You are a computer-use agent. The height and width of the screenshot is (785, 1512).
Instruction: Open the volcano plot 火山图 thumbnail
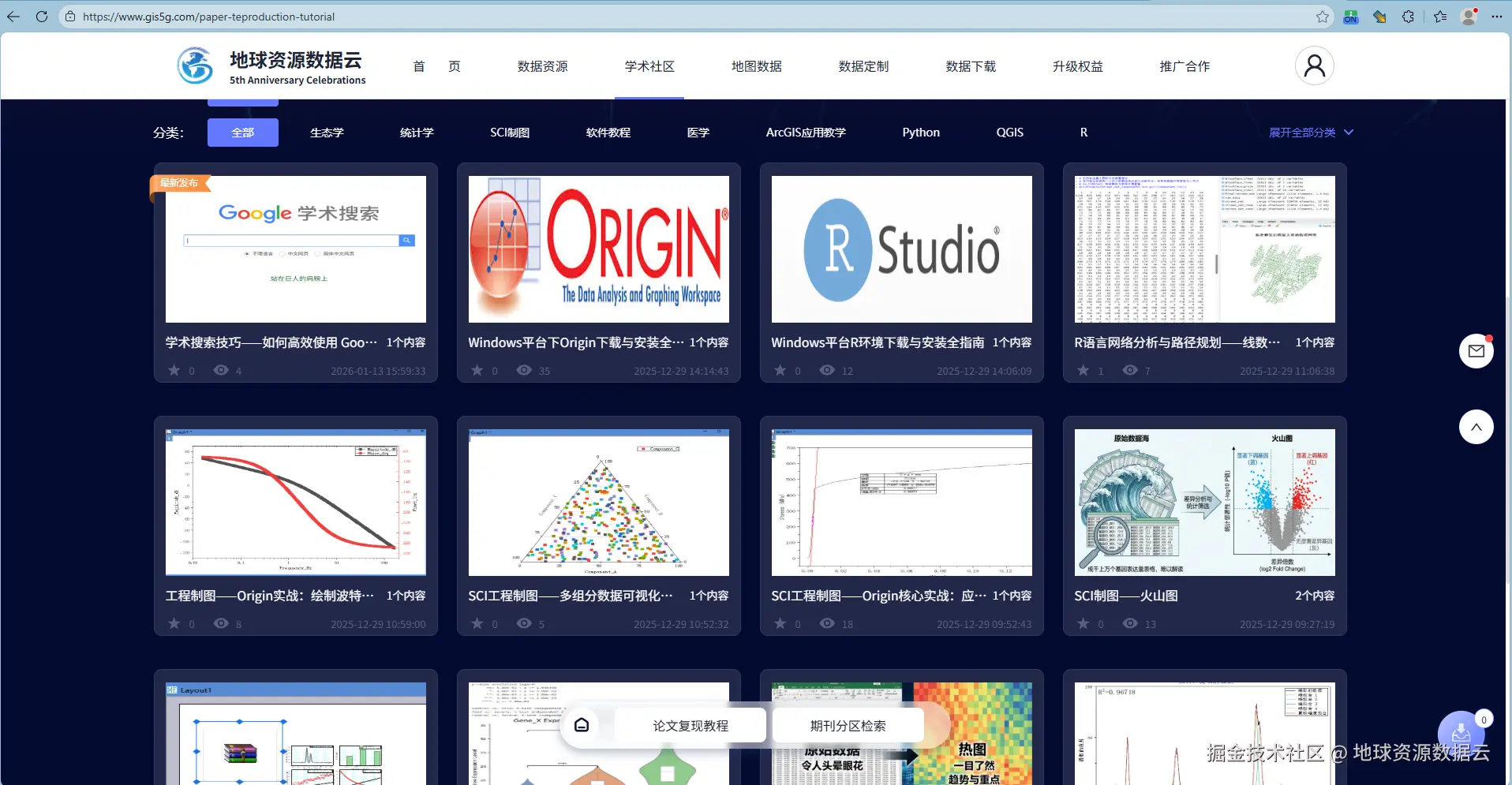pos(1205,503)
